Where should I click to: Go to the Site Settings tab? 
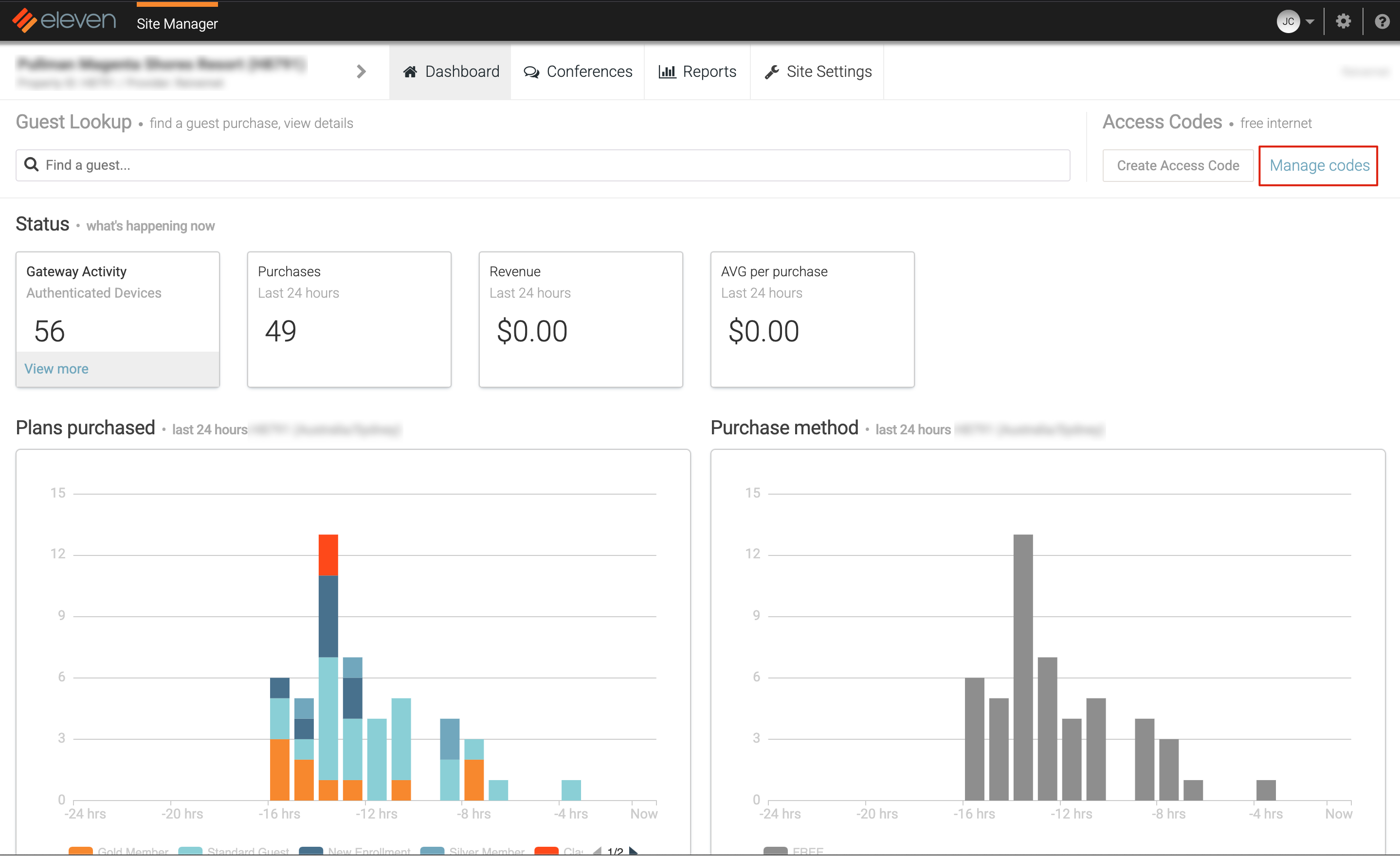817,71
